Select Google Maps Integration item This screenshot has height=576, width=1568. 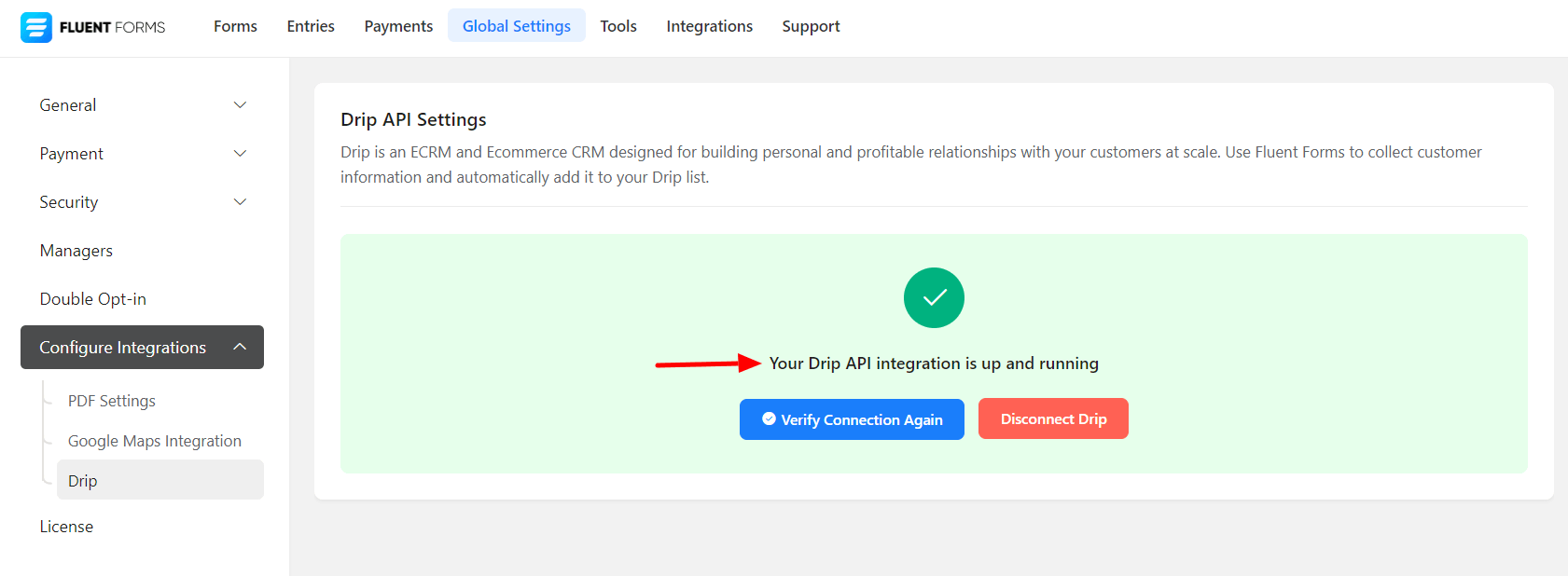click(155, 441)
